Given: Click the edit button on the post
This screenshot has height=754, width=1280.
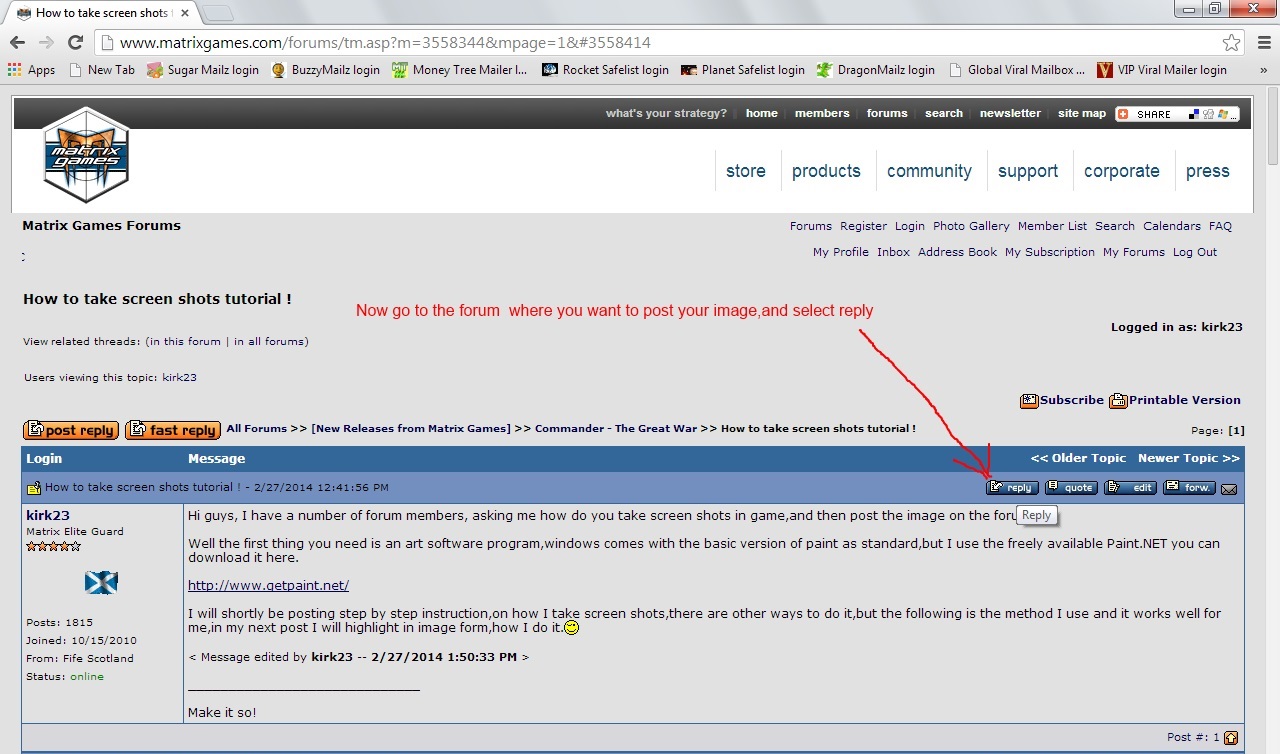Looking at the screenshot, I should click(x=1130, y=488).
